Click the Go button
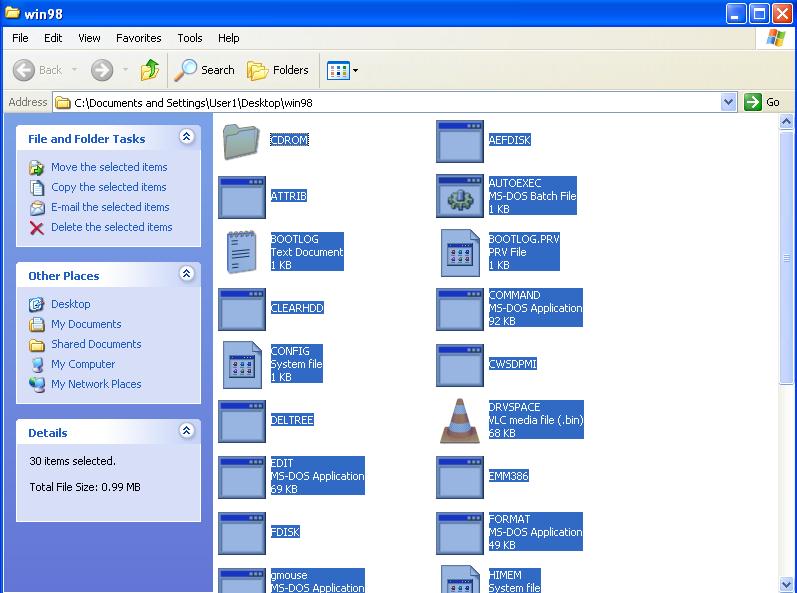The image size is (797, 593). [x=762, y=102]
